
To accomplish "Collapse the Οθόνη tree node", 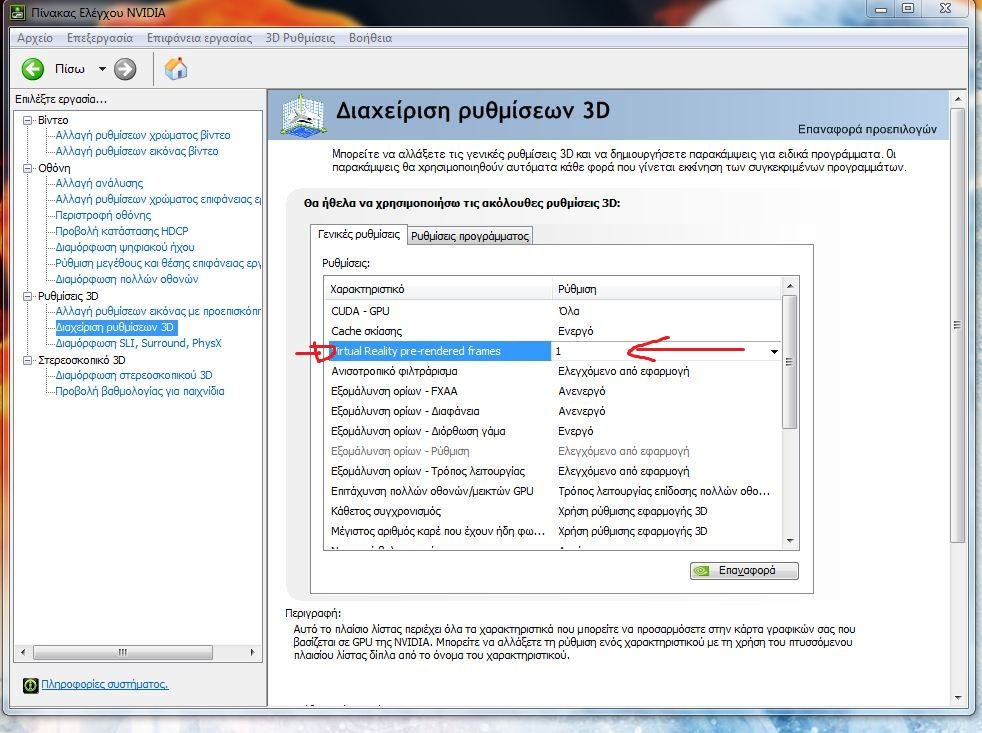I will click(x=27, y=168).
